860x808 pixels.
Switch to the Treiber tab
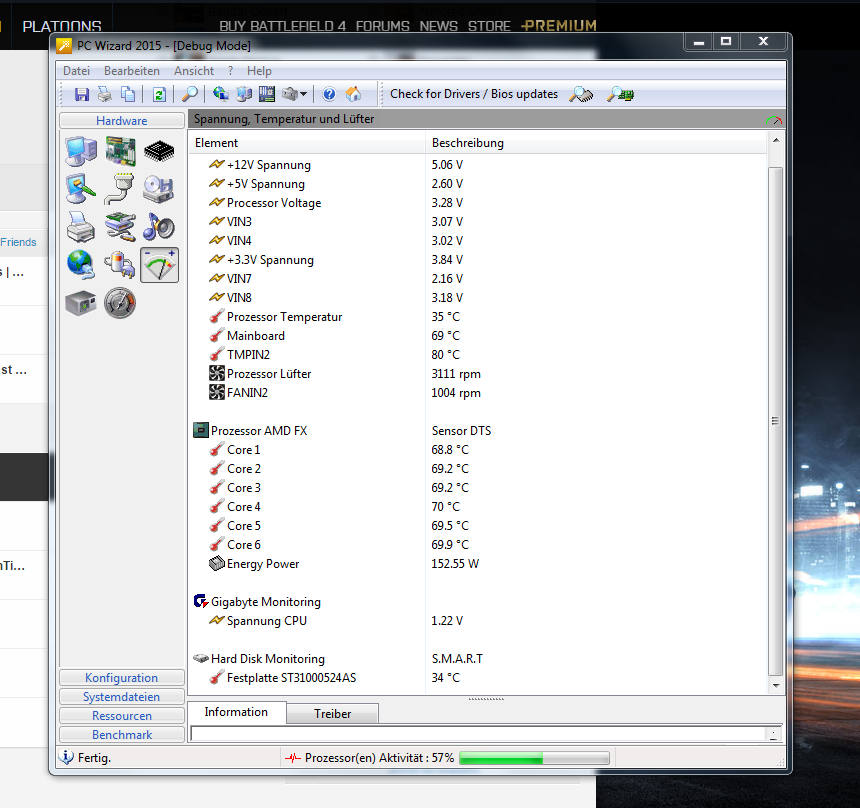pyautogui.click(x=332, y=714)
